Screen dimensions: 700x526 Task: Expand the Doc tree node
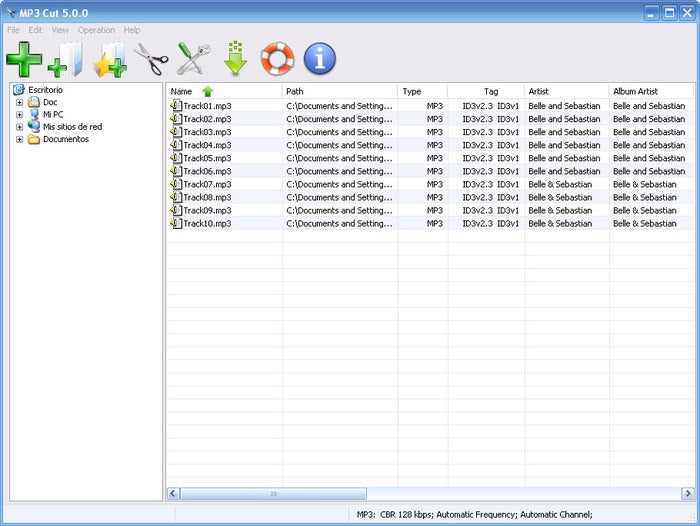(x=19, y=102)
